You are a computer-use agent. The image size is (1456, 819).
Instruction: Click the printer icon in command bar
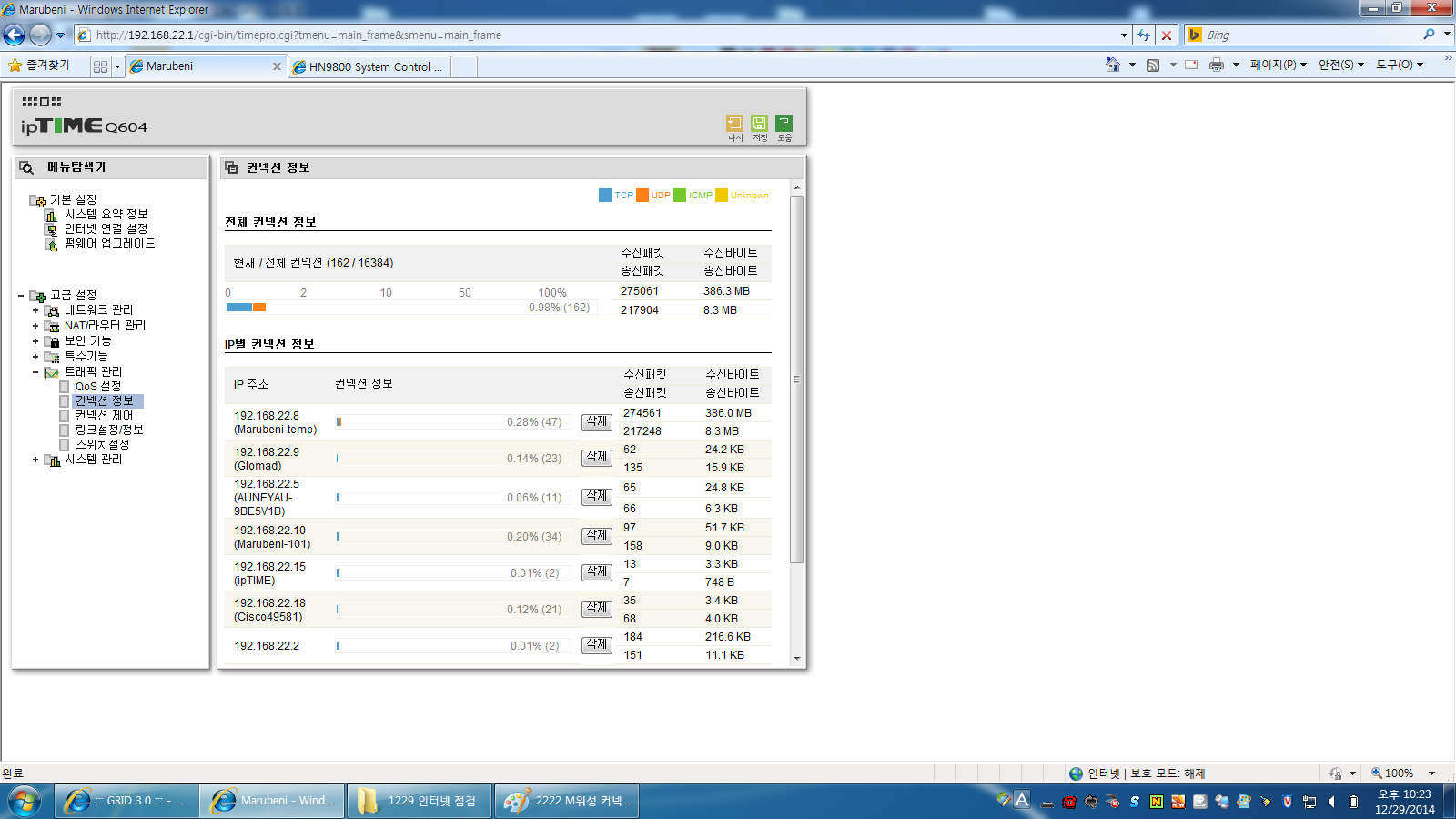(x=1217, y=65)
